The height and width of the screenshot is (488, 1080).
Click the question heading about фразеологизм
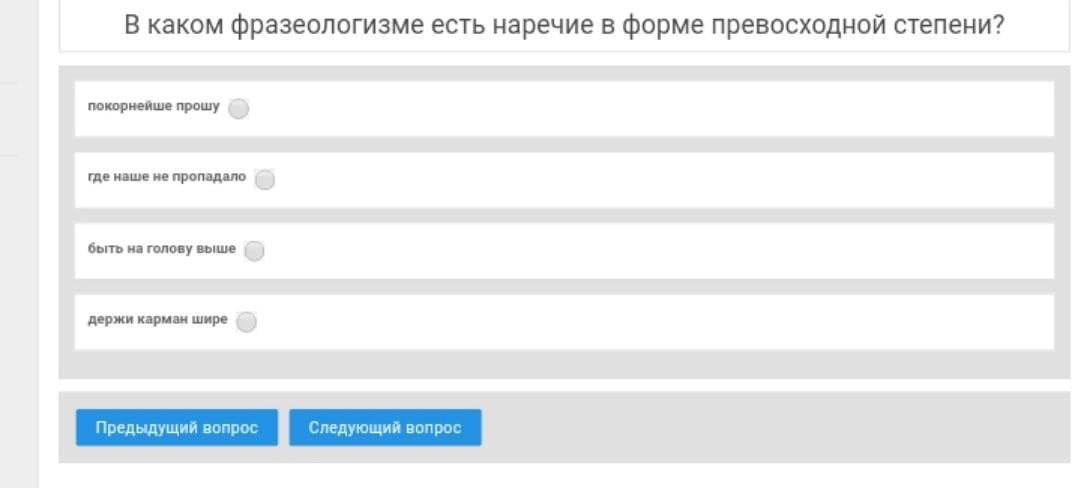coord(563,25)
